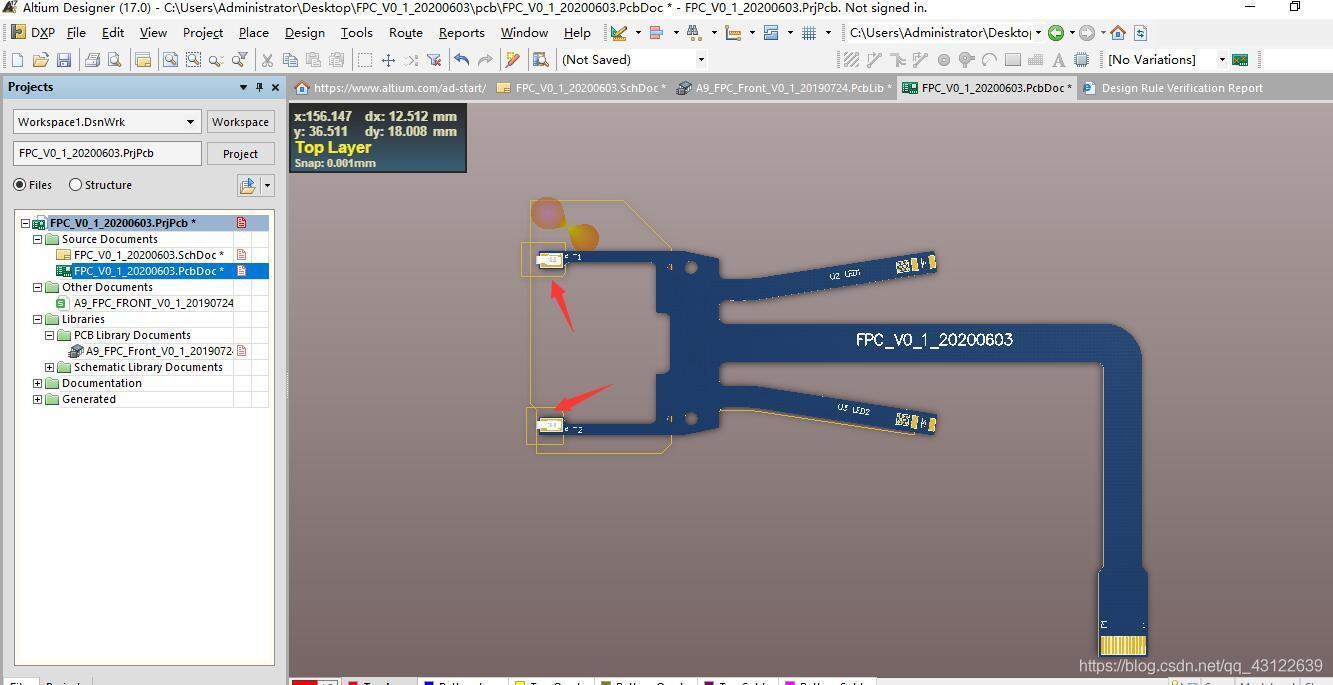The image size is (1333, 685).
Task: Collapse the Source Documents folder
Action: pos(38,239)
